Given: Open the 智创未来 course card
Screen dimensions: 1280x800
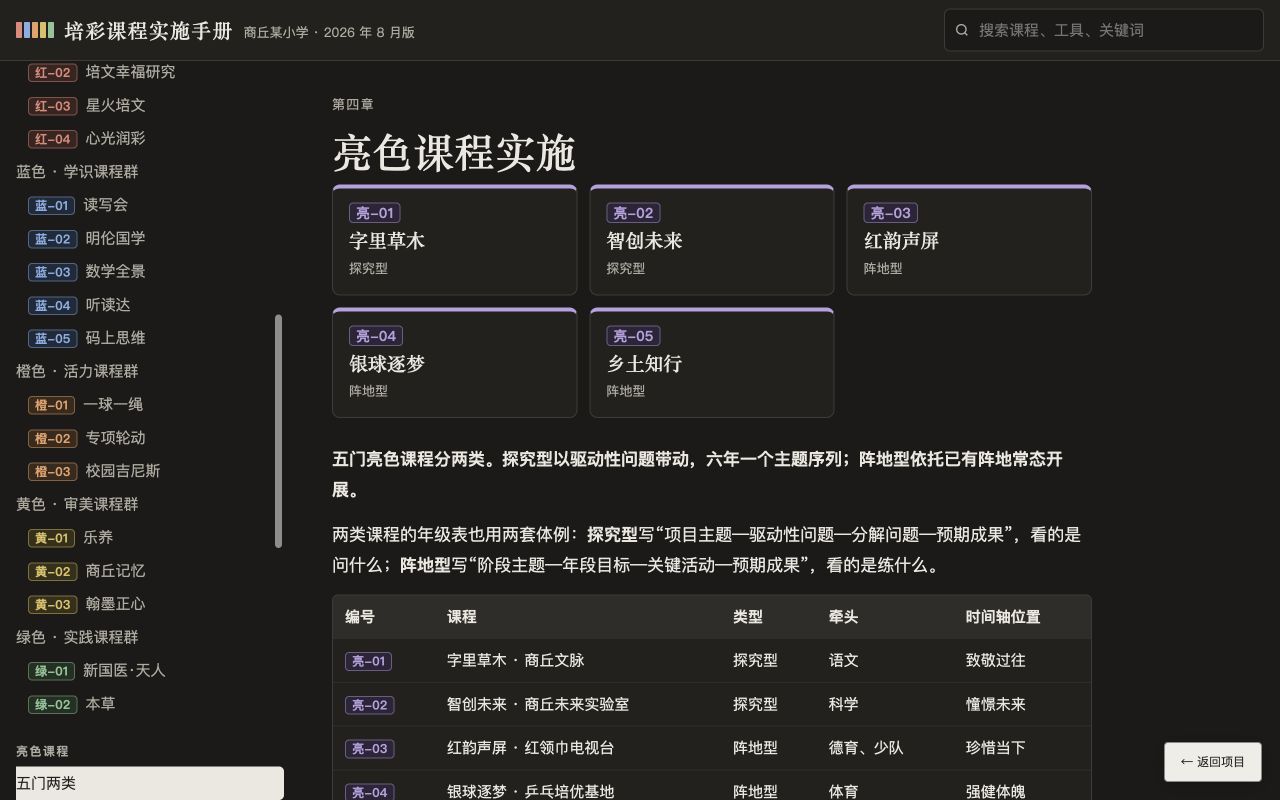Looking at the screenshot, I should pyautogui.click(x=712, y=240).
